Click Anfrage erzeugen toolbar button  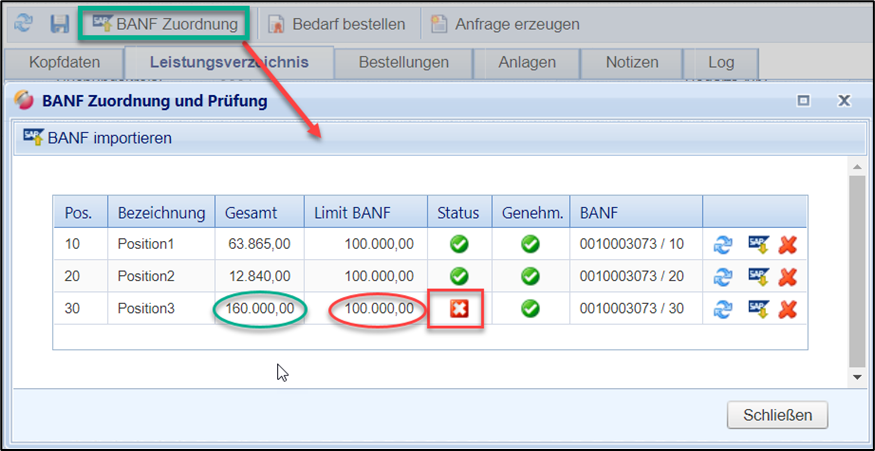point(505,23)
